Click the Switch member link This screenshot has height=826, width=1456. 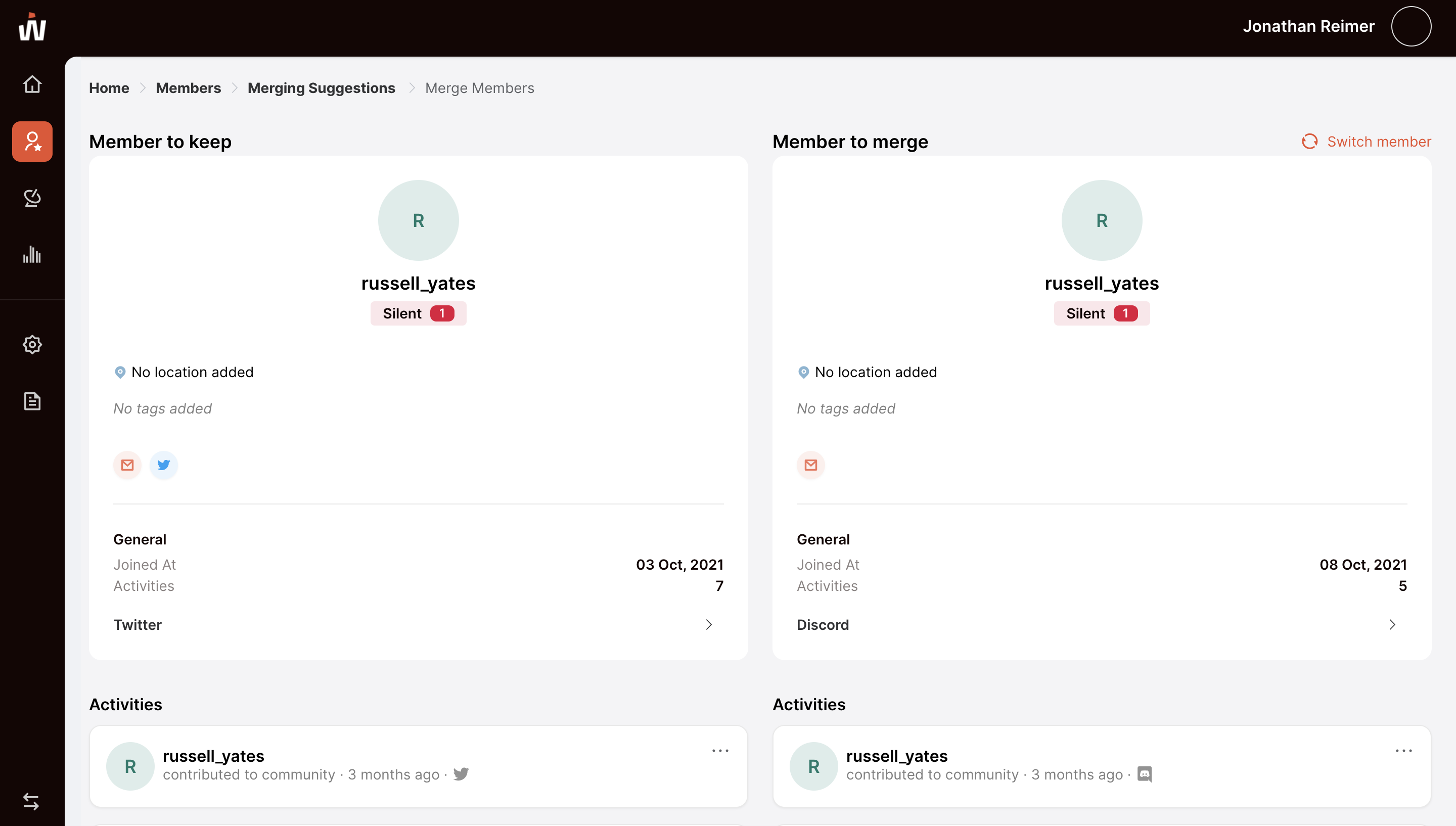(x=1367, y=141)
